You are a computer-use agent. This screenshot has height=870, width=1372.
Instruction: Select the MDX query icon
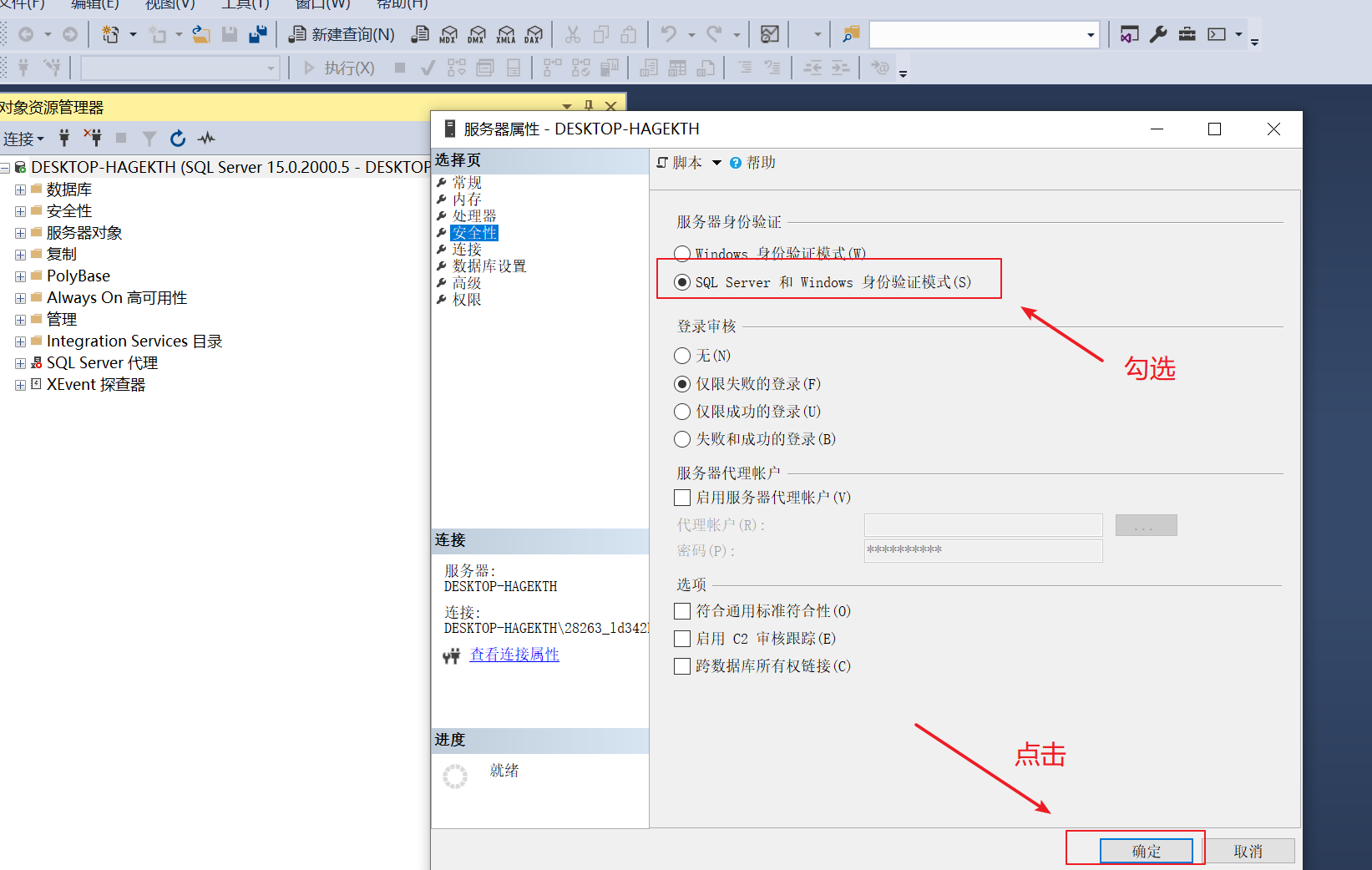(x=448, y=34)
